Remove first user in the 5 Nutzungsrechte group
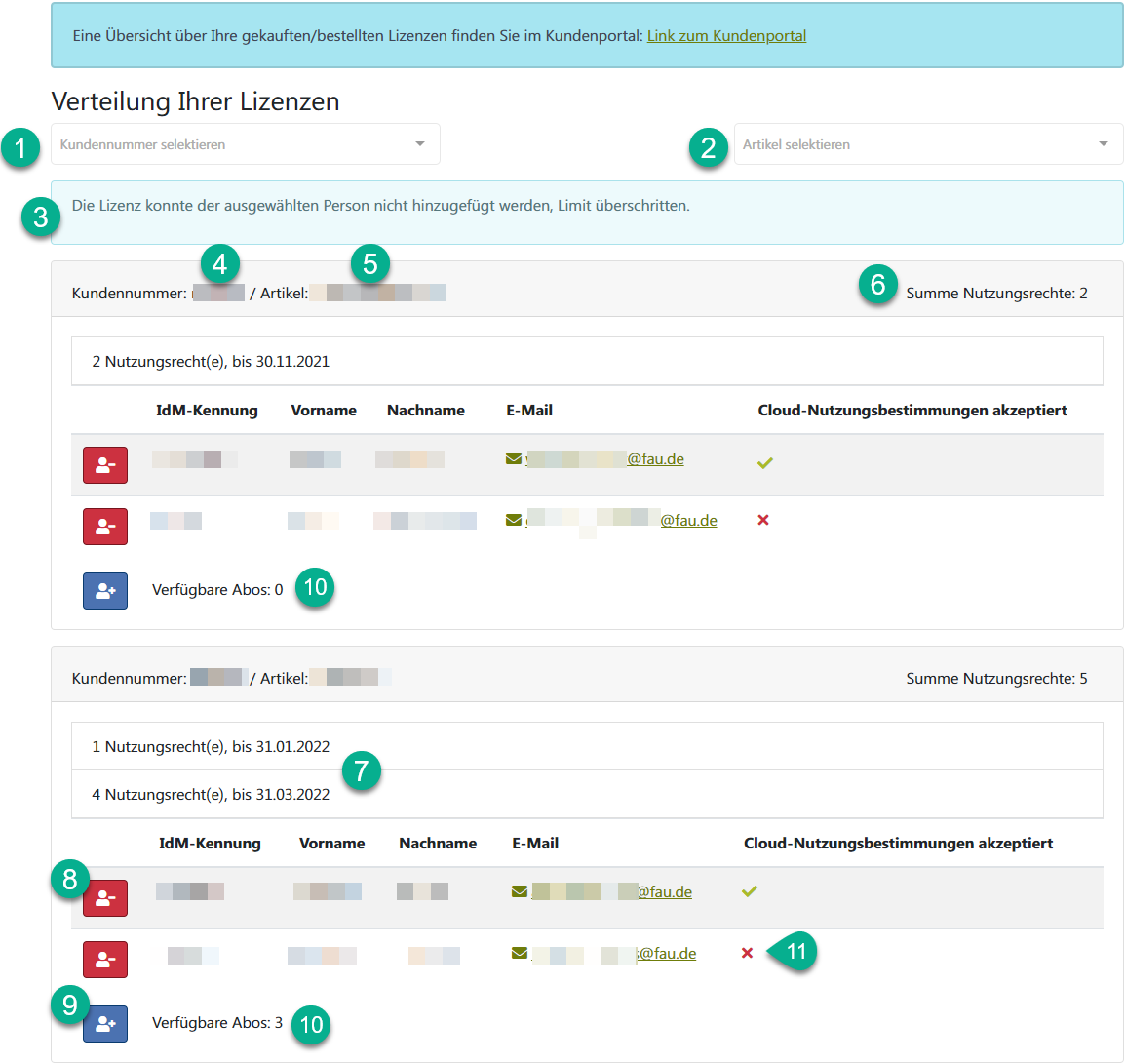Image resolution: width=1125 pixels, height=1064 pixels. 105,898
